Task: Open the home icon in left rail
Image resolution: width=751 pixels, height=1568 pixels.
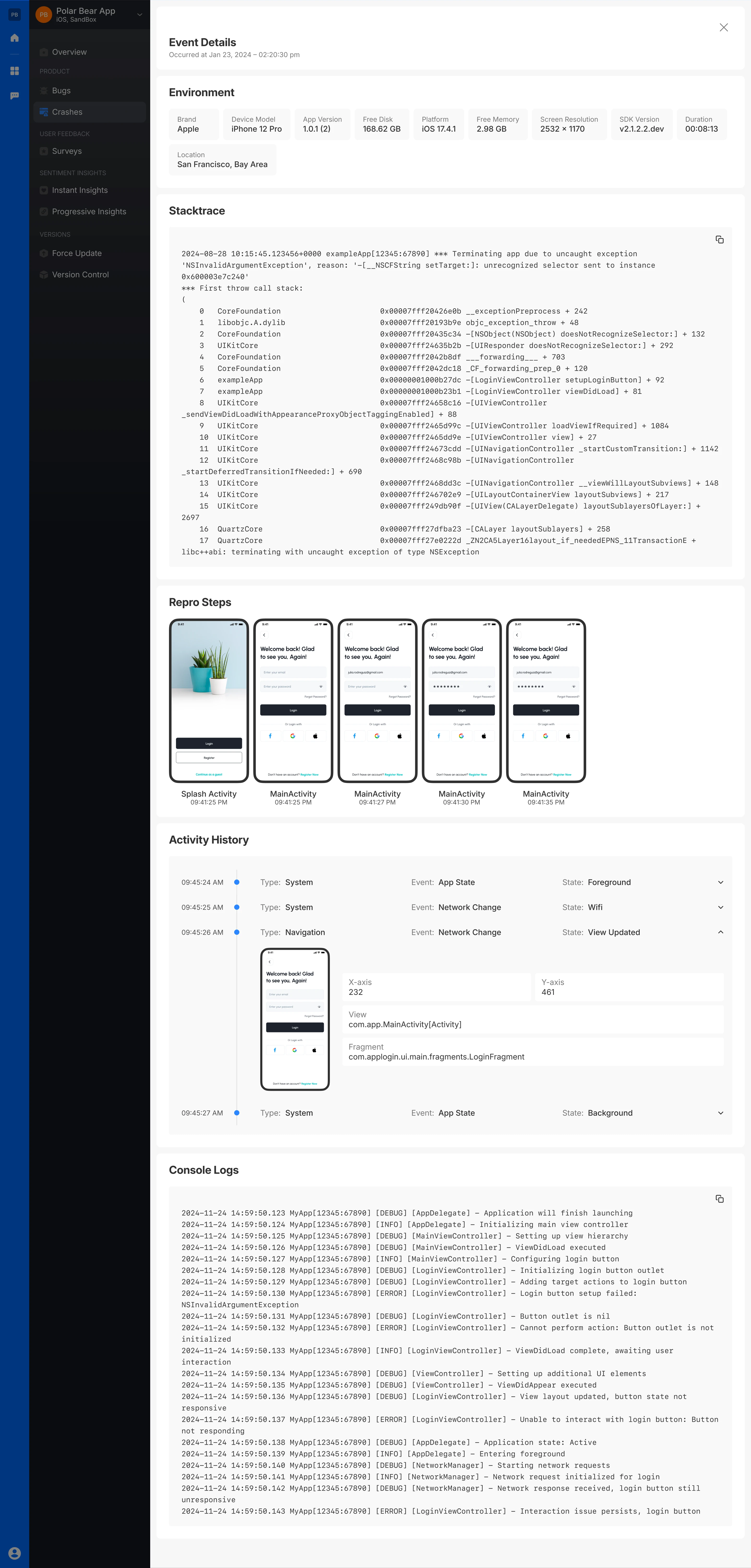Action: pos(15,38)
